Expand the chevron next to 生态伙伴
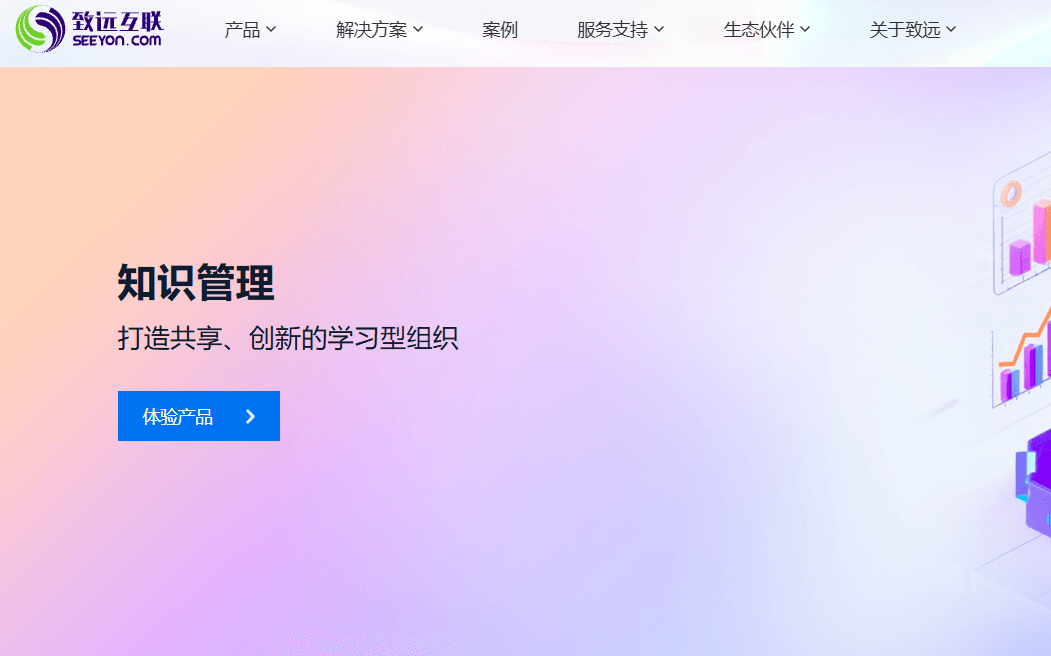Viewport: 1051px width, 656px height. 805,29
